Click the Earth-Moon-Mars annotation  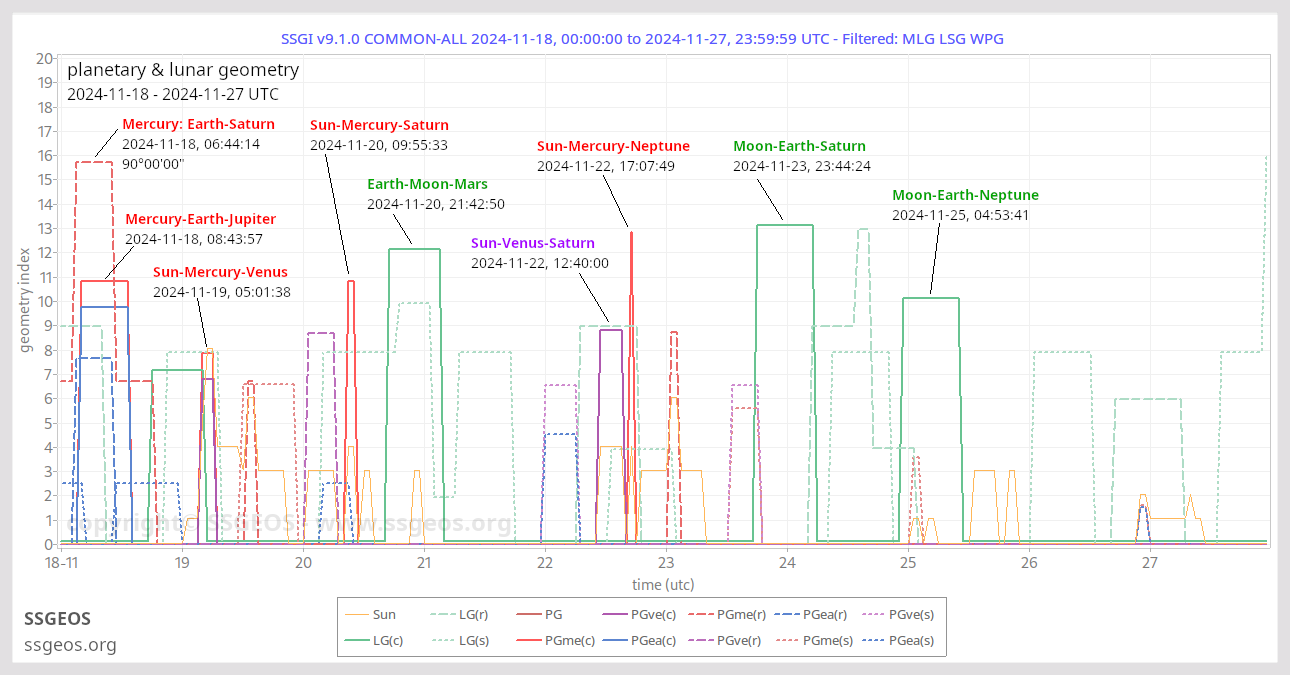coord(427,184)
